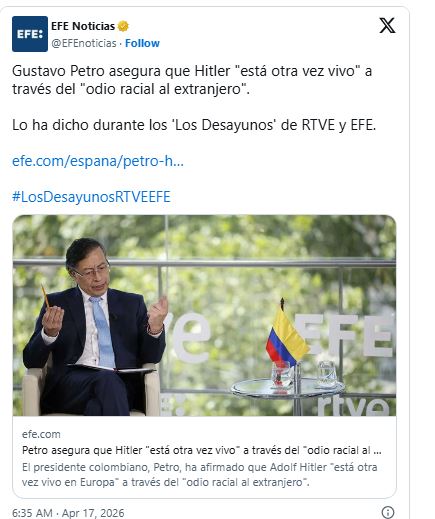
Task: Click the Apr 17, 2026 date
Action: point(93,513)
